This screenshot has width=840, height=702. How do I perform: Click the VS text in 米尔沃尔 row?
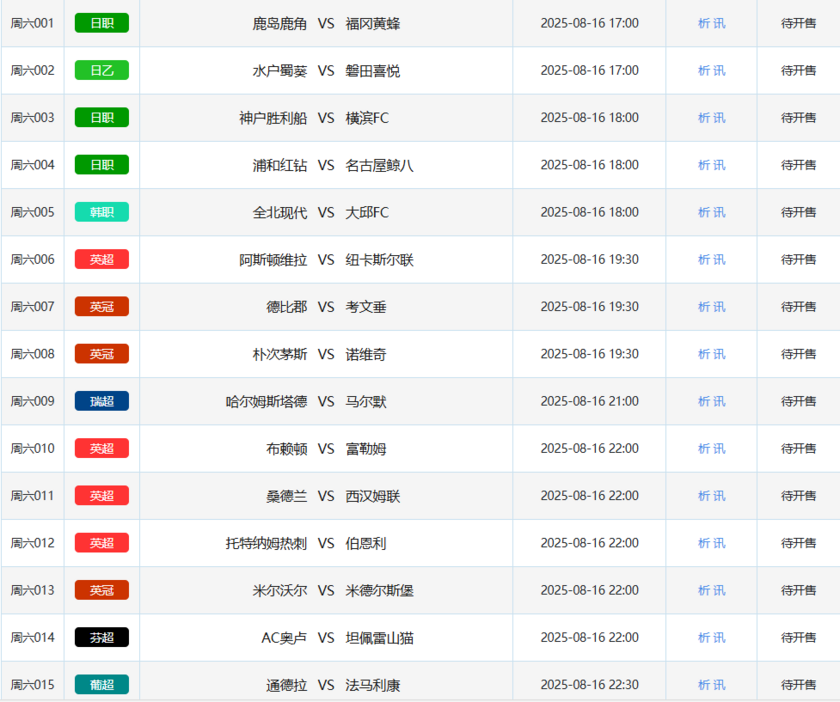click(326, 590)
